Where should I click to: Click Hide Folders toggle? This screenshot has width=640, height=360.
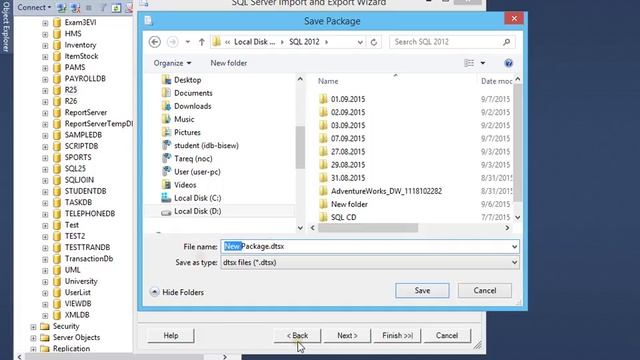point(177,292)
